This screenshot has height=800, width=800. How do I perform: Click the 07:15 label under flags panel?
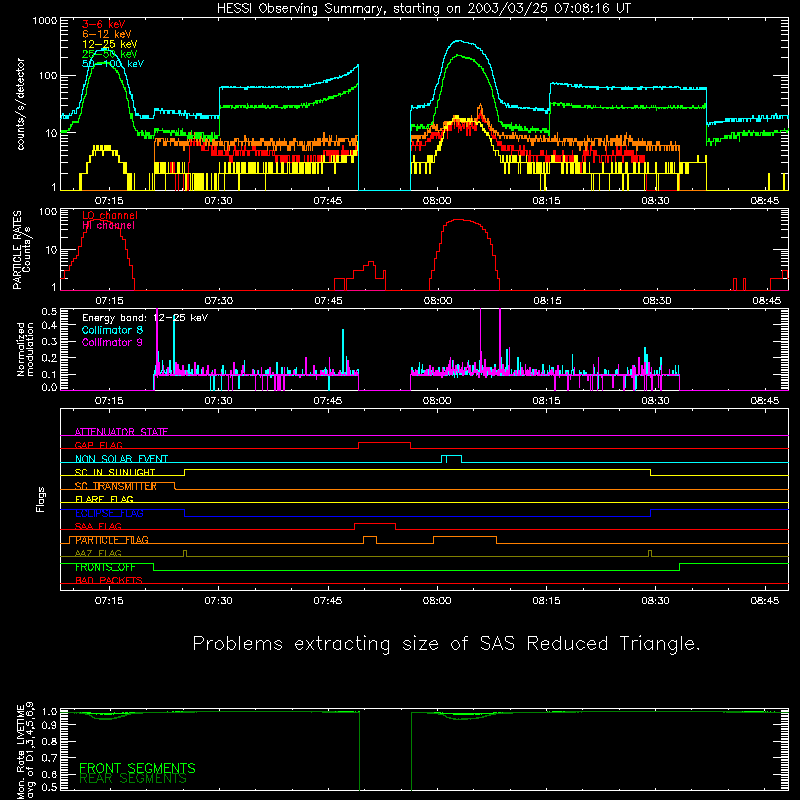click(x=109, y=601)
